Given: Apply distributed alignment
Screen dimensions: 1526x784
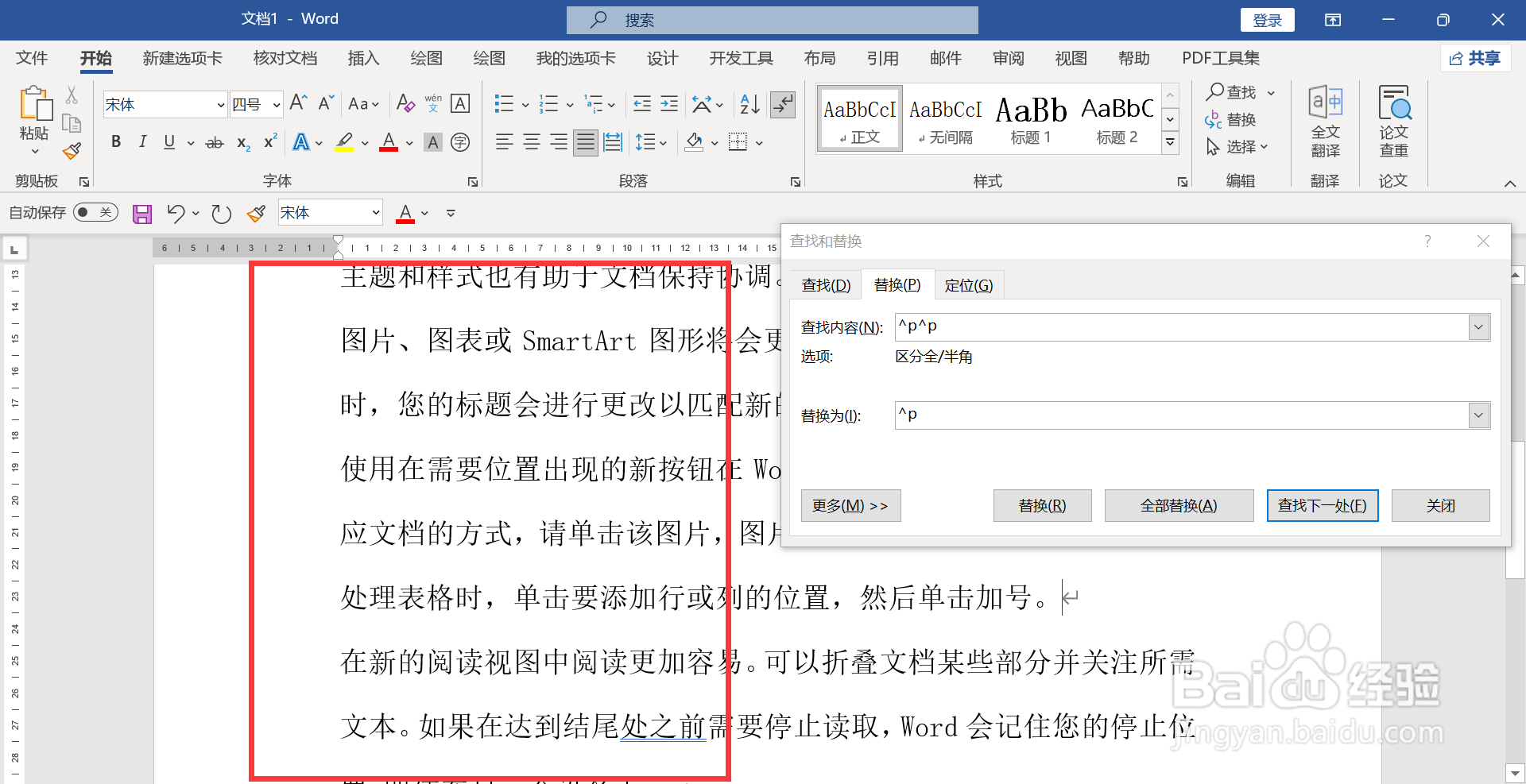Looking at the screenshot, I should point(613,142).
